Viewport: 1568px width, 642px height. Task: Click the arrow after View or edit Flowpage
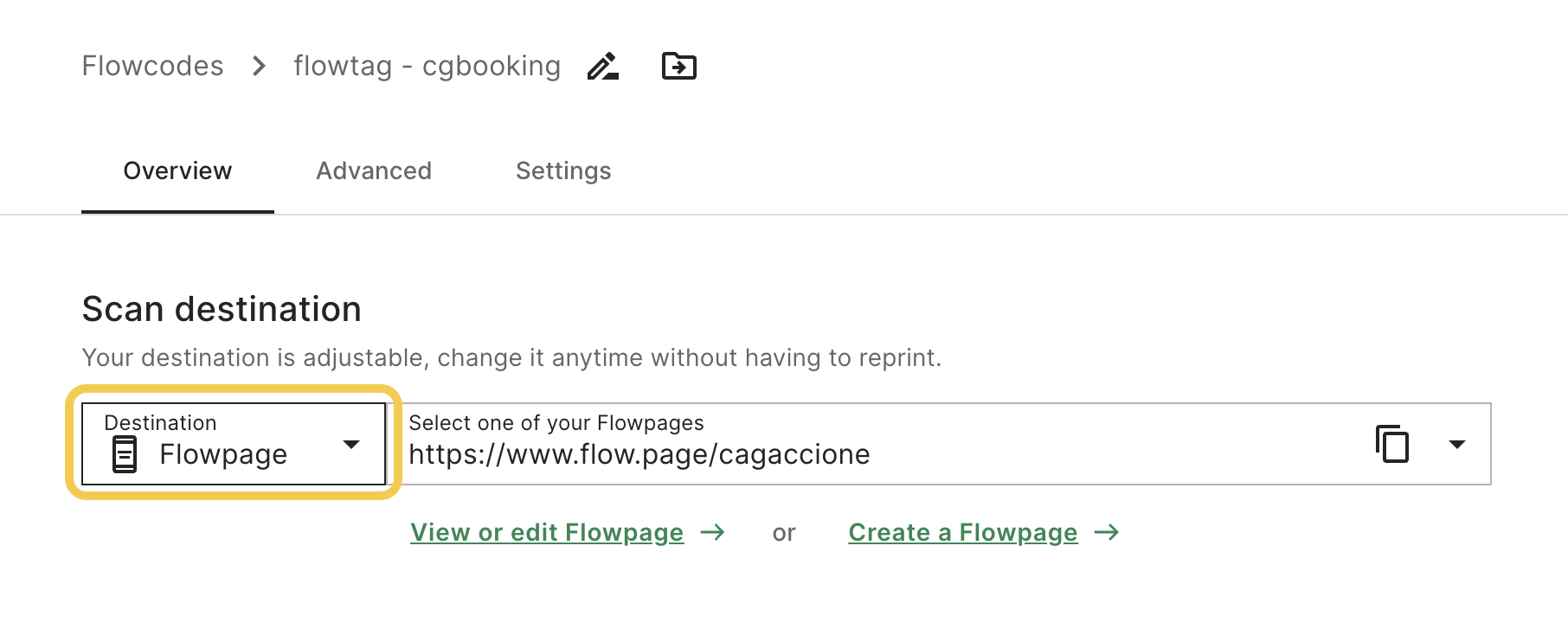coord(713,532)
